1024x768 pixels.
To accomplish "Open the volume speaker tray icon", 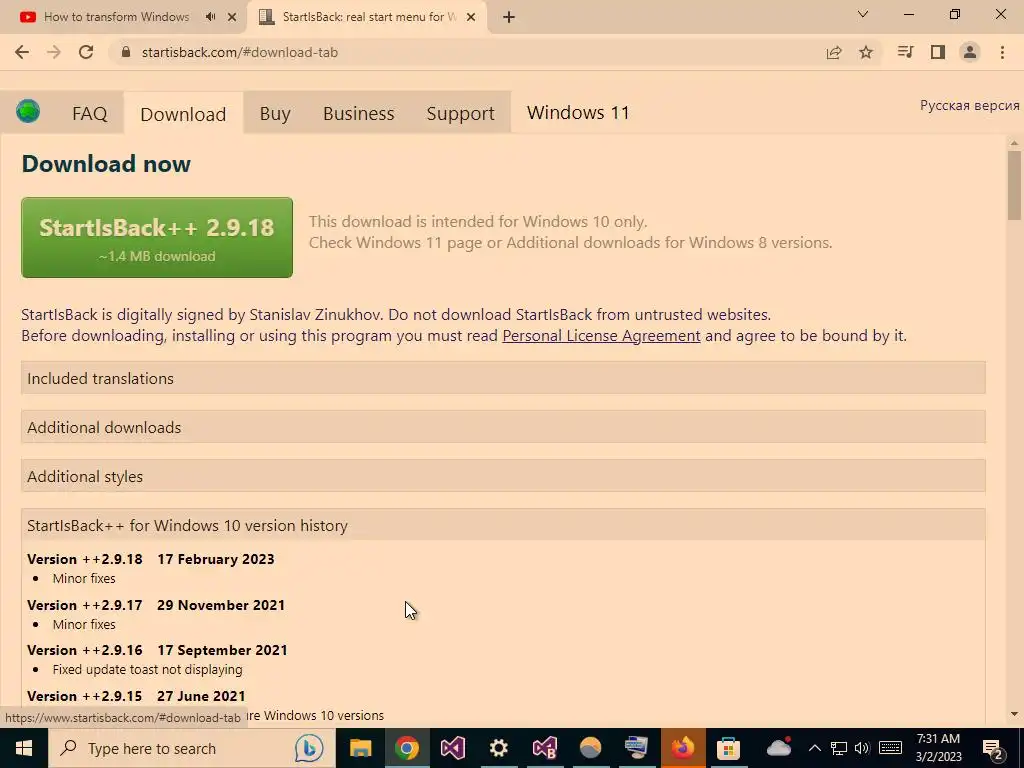I will pos(862,748).
